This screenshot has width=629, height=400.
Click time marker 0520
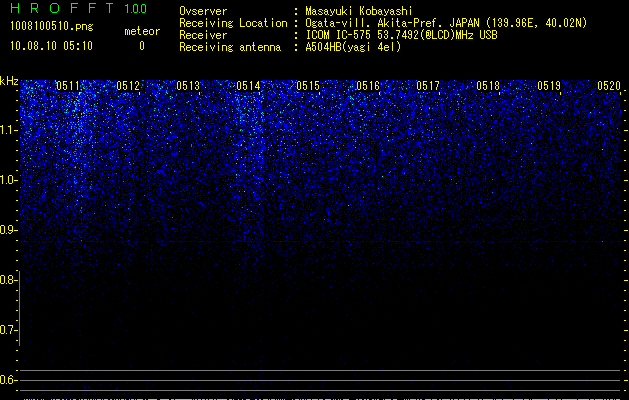[x=609, y=85]
